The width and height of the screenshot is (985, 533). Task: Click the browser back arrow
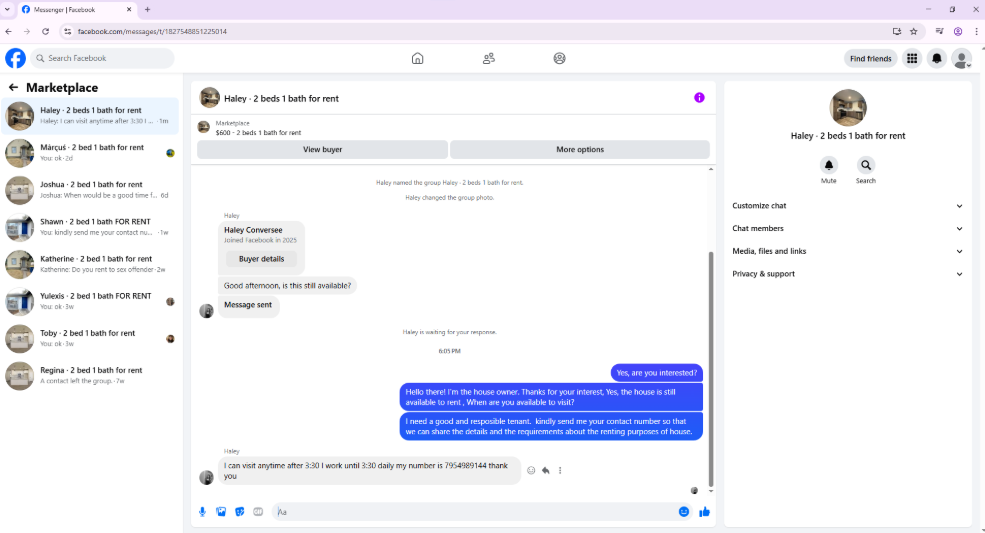(9, 31)
